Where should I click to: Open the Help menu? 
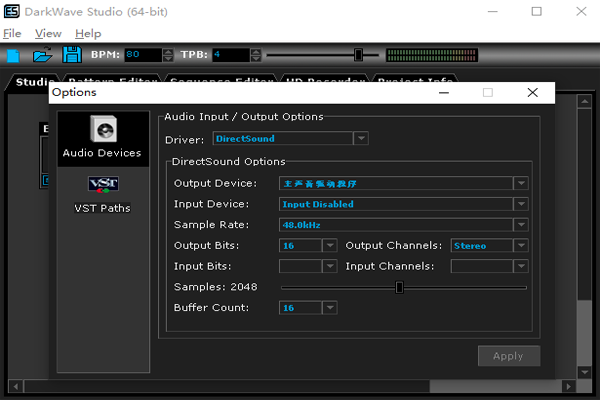click(x=88, y=34)
